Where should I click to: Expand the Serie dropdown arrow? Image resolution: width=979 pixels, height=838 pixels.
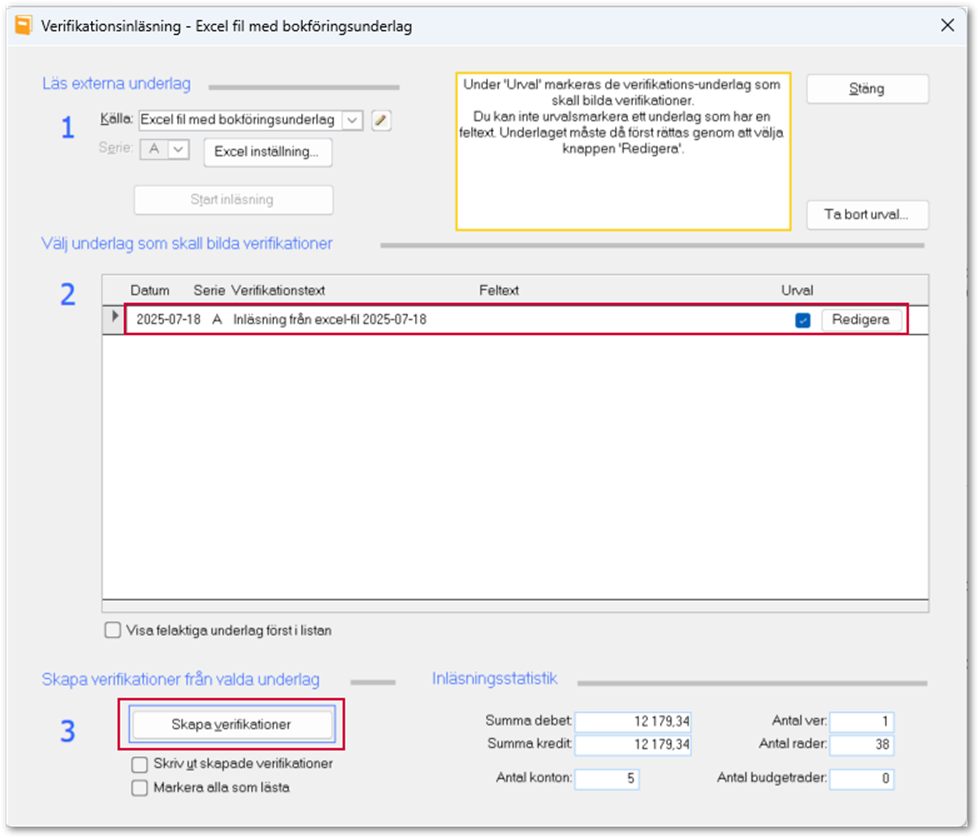tap(179, 149)
